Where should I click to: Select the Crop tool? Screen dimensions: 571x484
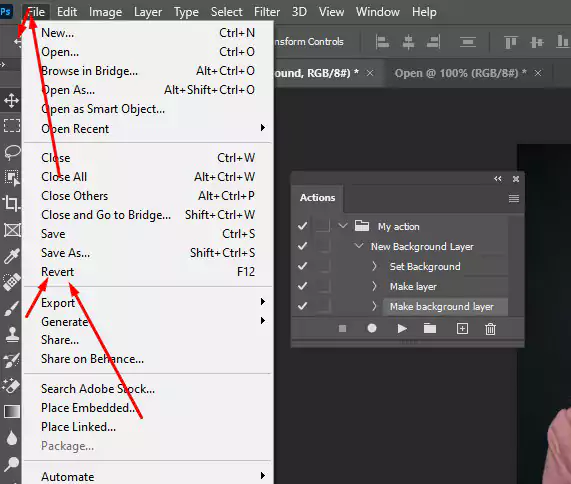[11, 203]
